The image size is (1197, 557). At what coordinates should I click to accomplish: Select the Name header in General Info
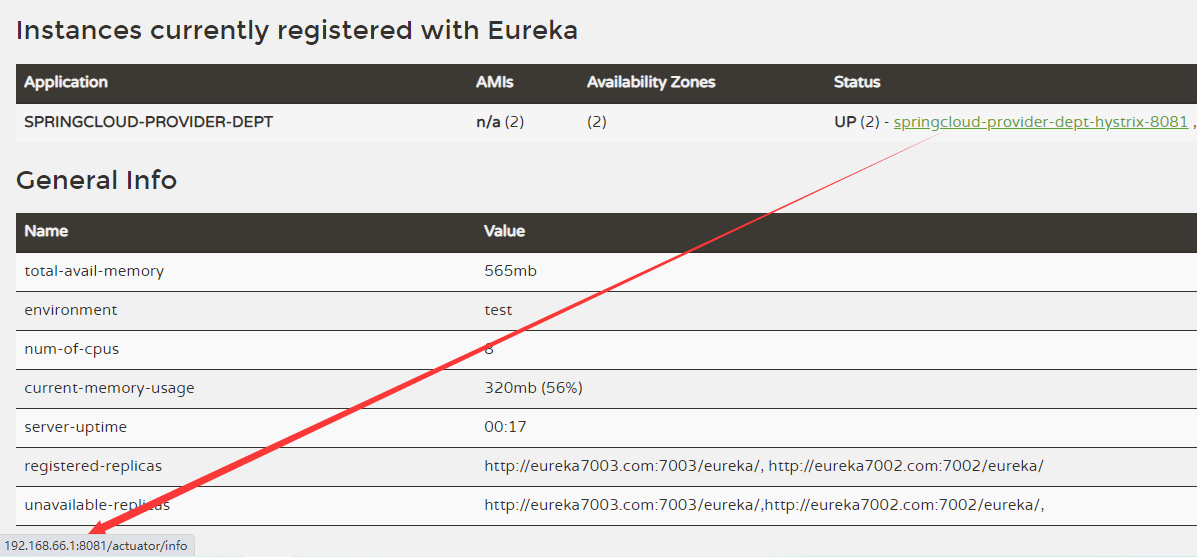coord(46,231)
